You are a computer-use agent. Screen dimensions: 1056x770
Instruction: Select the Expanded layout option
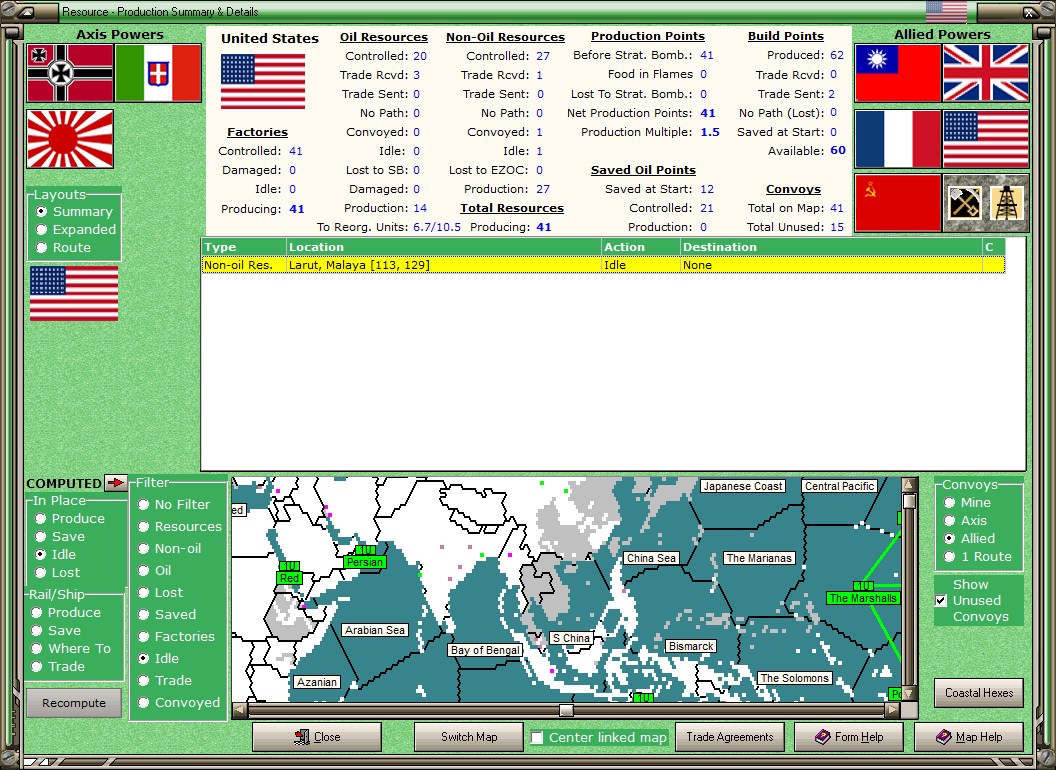click(x=76, y=230)
